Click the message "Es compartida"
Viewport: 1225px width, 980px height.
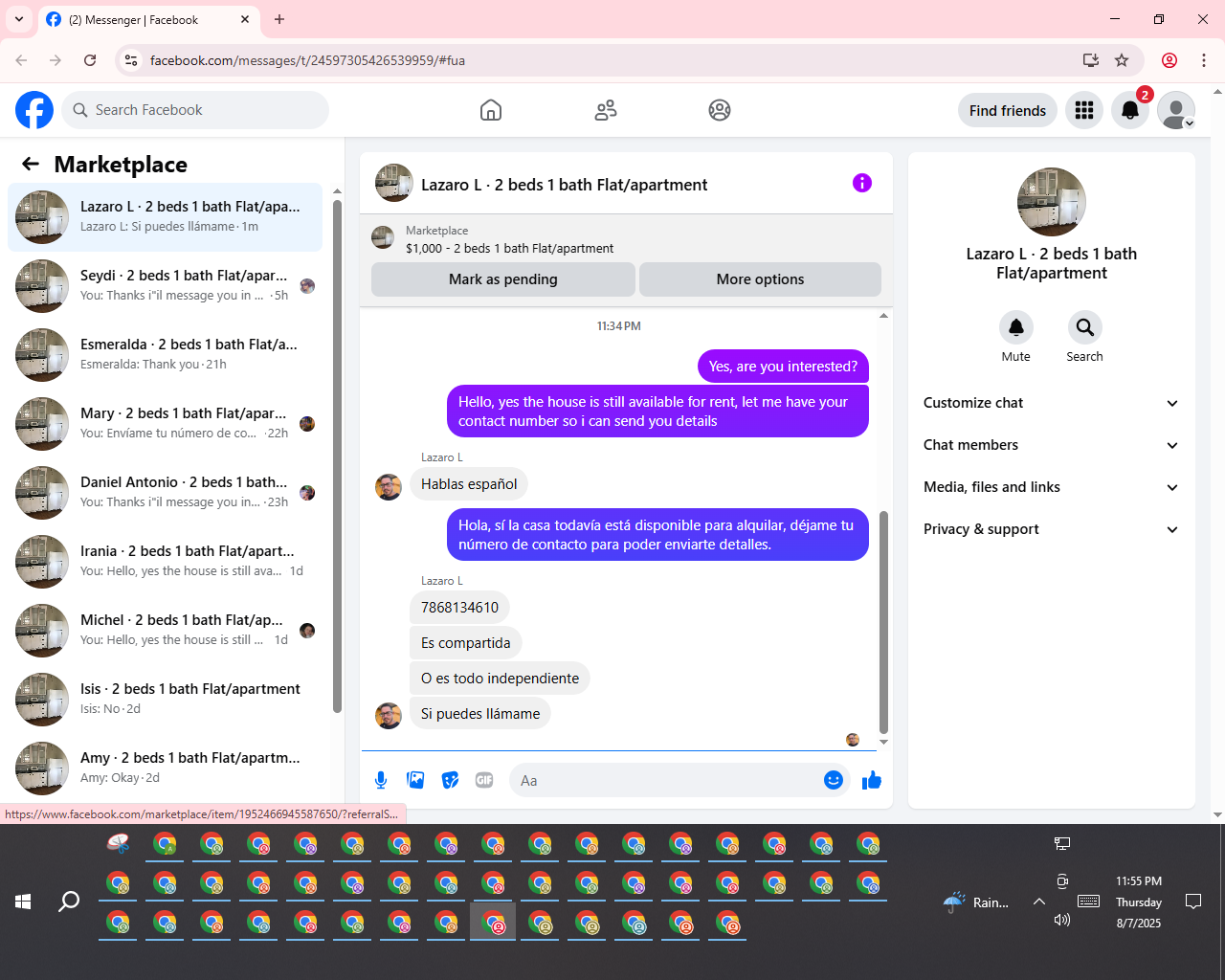pyautogui.click(x=465, y=643)
